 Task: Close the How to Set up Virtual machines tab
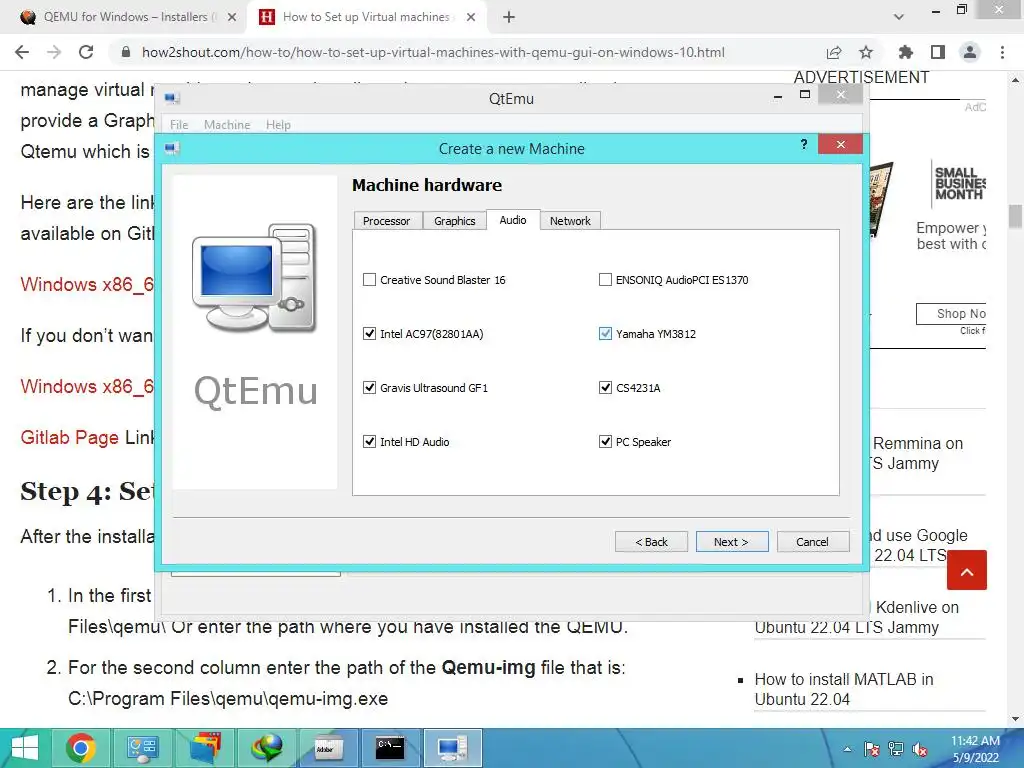pyautogui.click(x=471, y=17)
